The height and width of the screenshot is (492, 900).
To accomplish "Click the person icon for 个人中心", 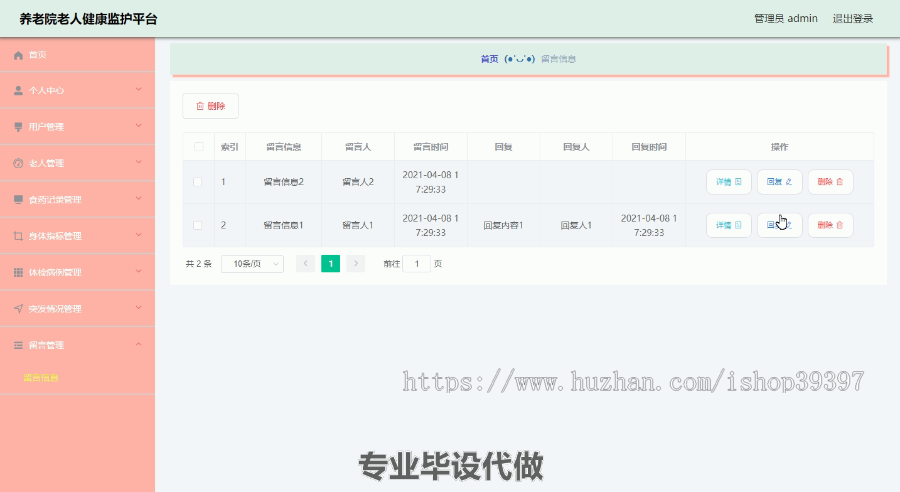I will [x=18, y=91].
